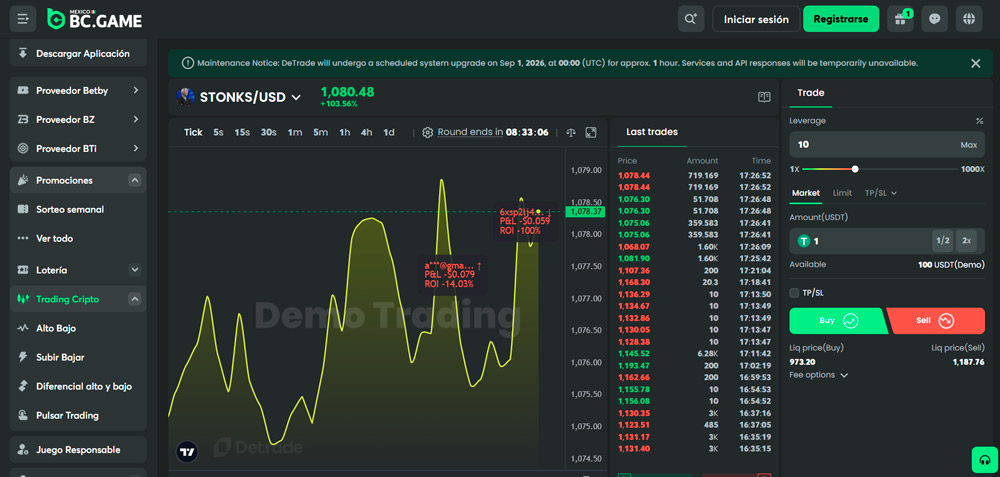Click Iniciar sesión button

click(756, 19)
